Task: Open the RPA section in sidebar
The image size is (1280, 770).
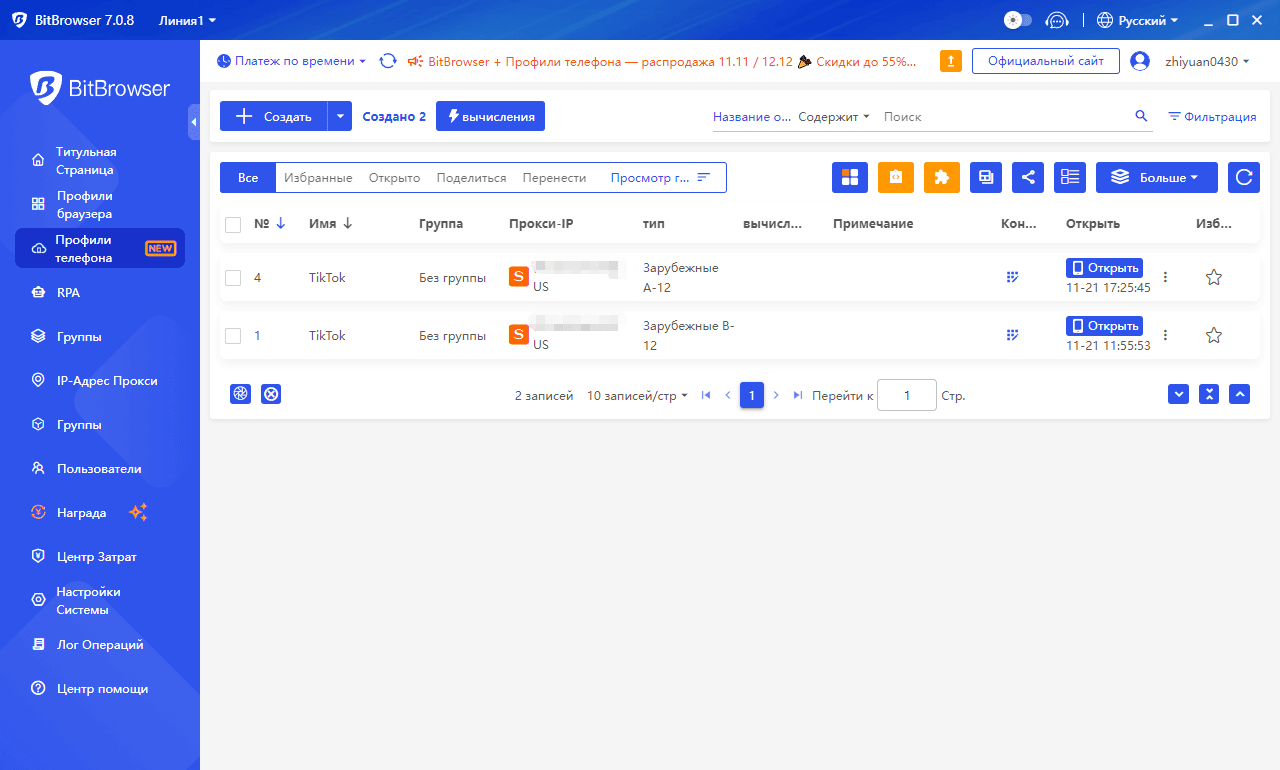Action: 67,292
